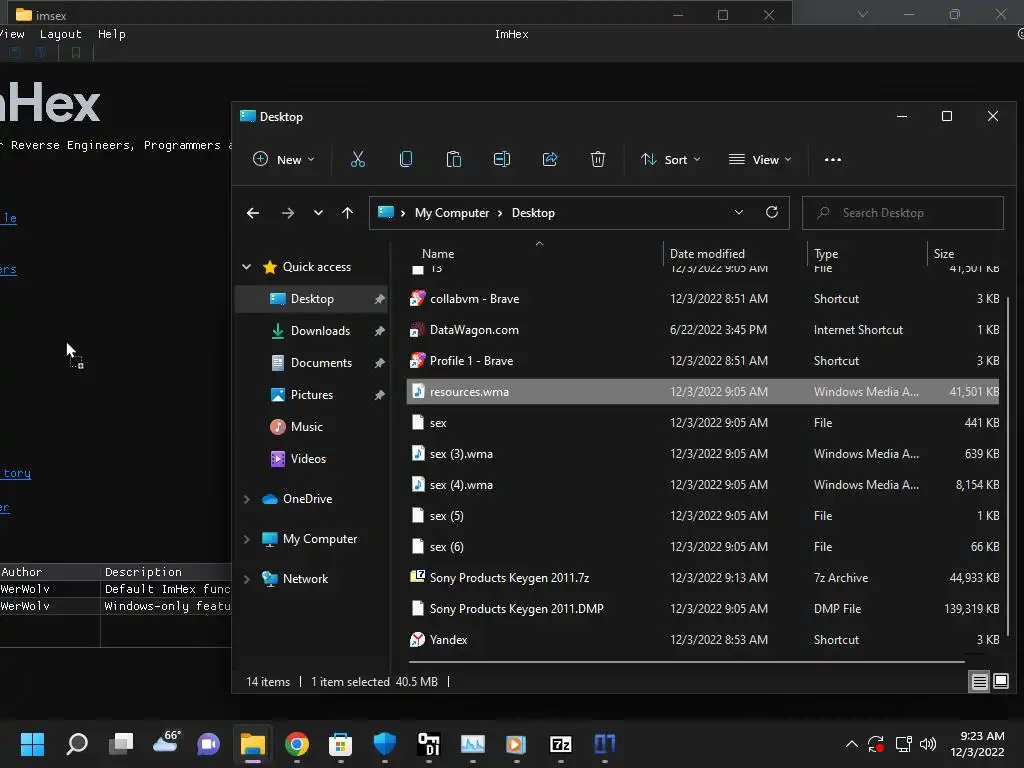Screen dimensions: 1024x768
Task: Open the Sort dropdown
Action: coord(671,159)
